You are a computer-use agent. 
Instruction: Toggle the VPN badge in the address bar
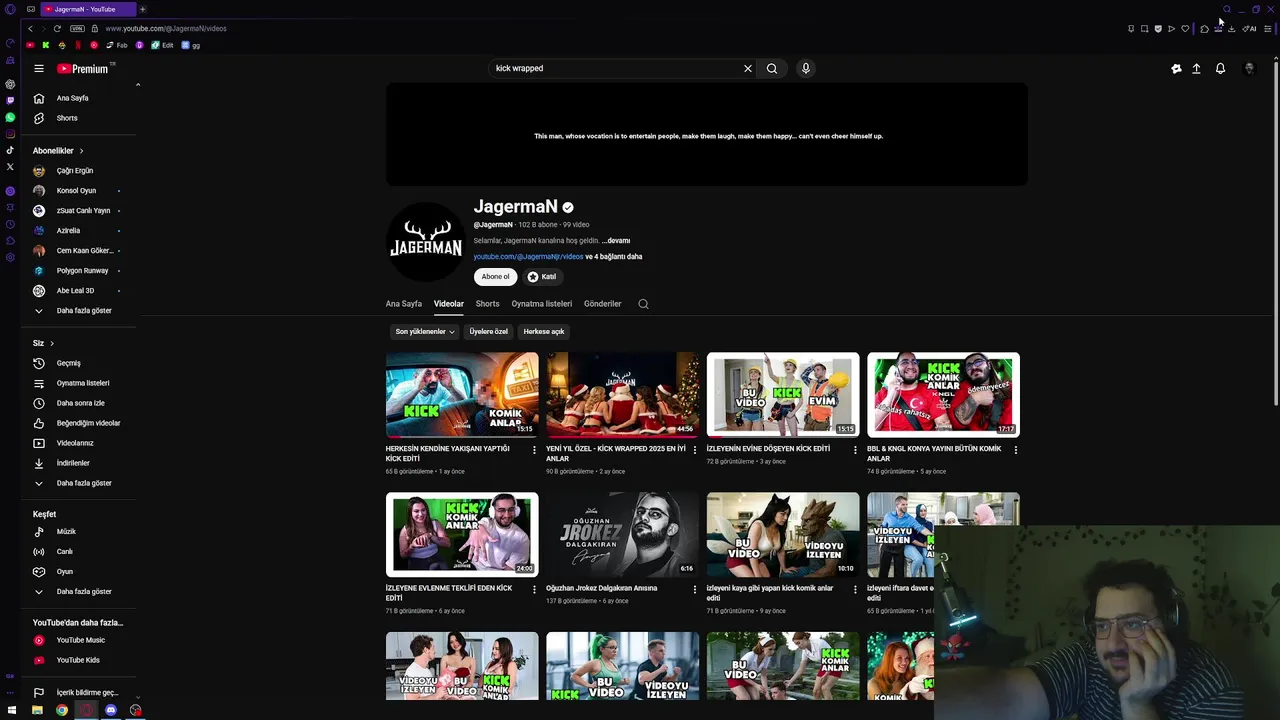pyautogui.click(x=77, y=28)
